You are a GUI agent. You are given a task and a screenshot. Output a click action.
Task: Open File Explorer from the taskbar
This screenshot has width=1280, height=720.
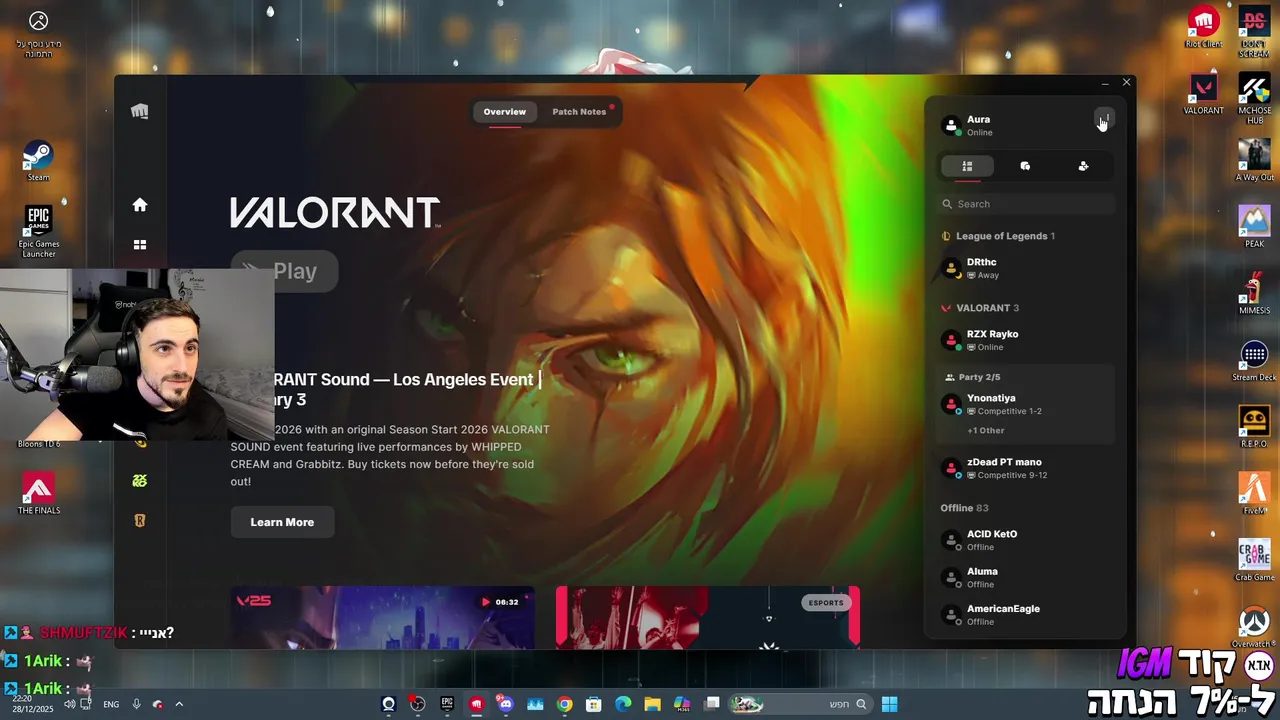pyautogui.click(x=652, y=704)
